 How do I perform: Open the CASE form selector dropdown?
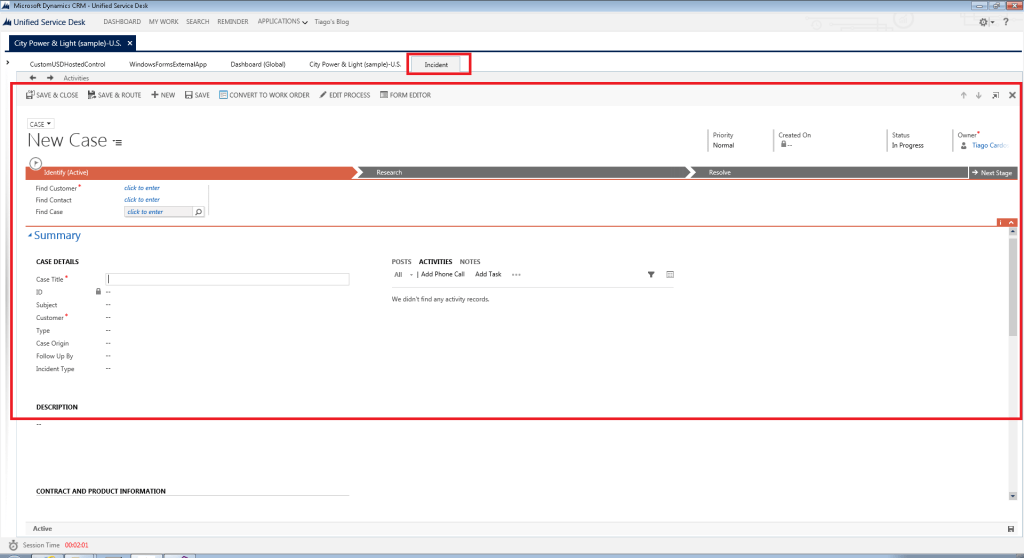pyautogui.click(x=41, y=124)
